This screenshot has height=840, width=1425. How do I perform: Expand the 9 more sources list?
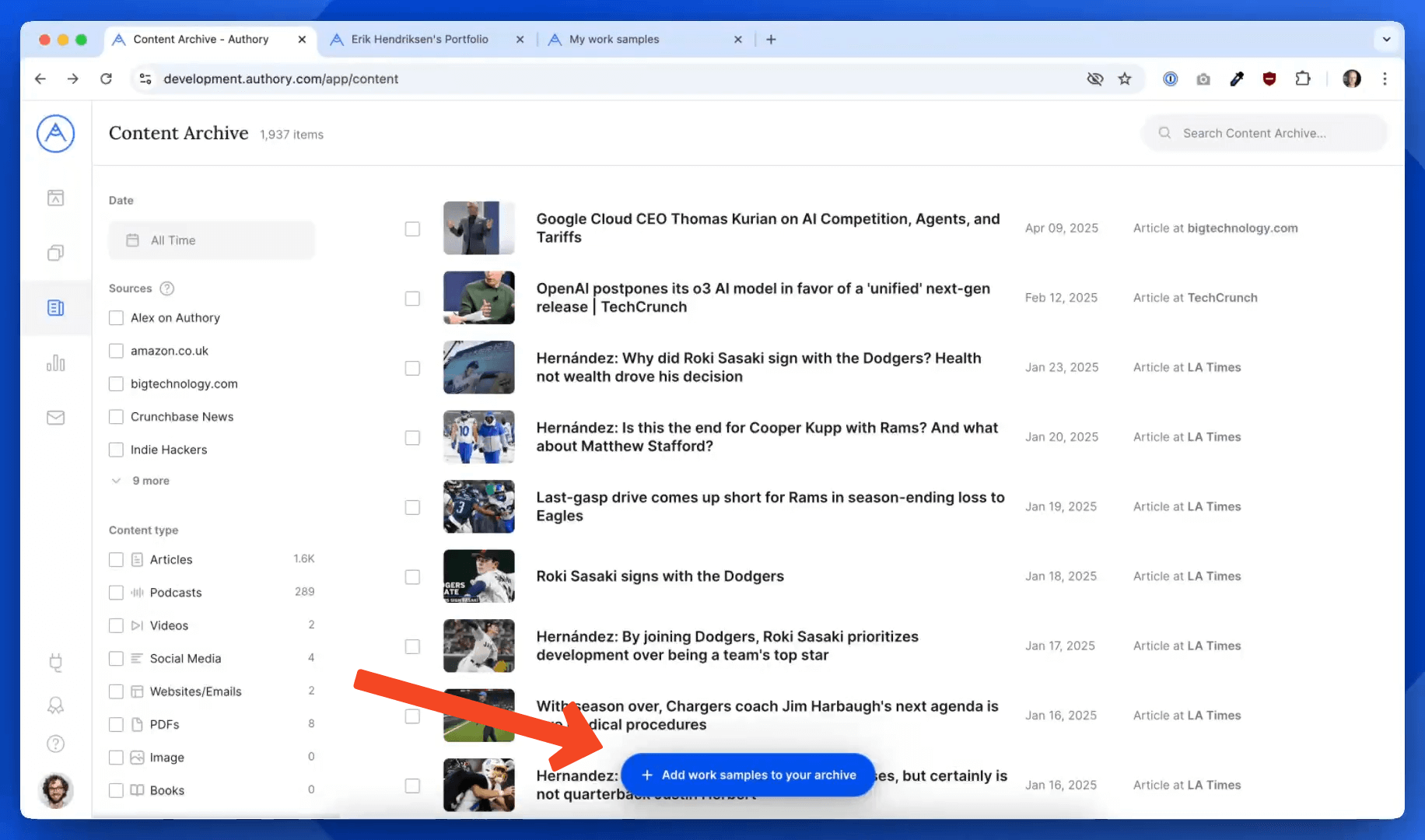(x=141, y=481)
